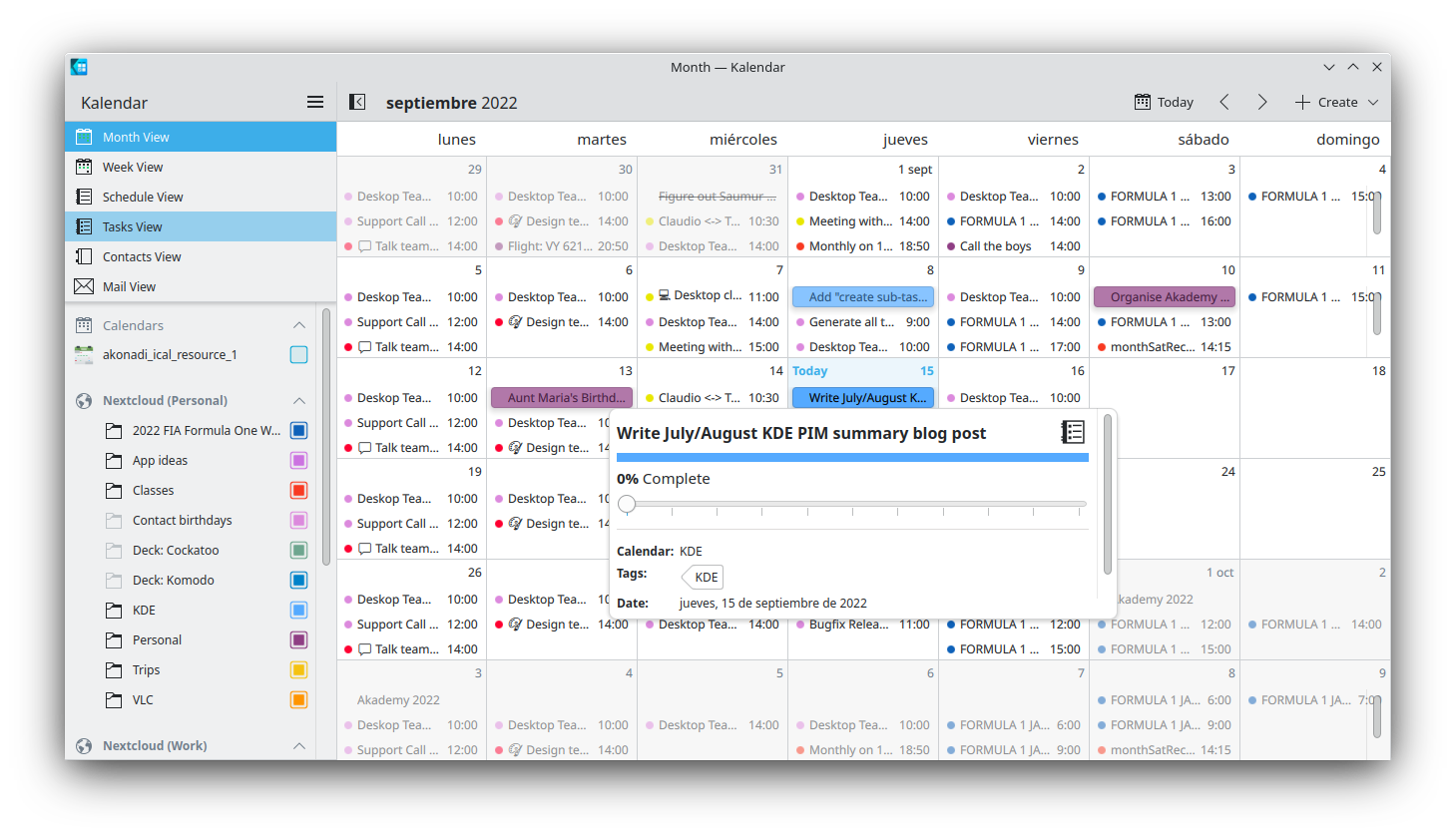
Task: Collapse the sidebar using the panel toggle icon
Action: point(357,102)
